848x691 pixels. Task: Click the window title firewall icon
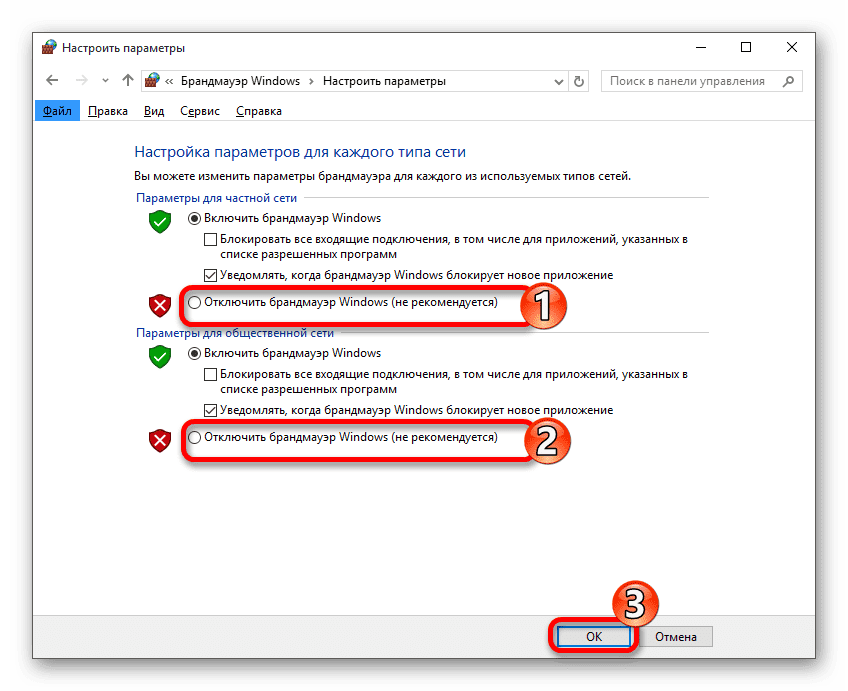(x=49, y=48)
